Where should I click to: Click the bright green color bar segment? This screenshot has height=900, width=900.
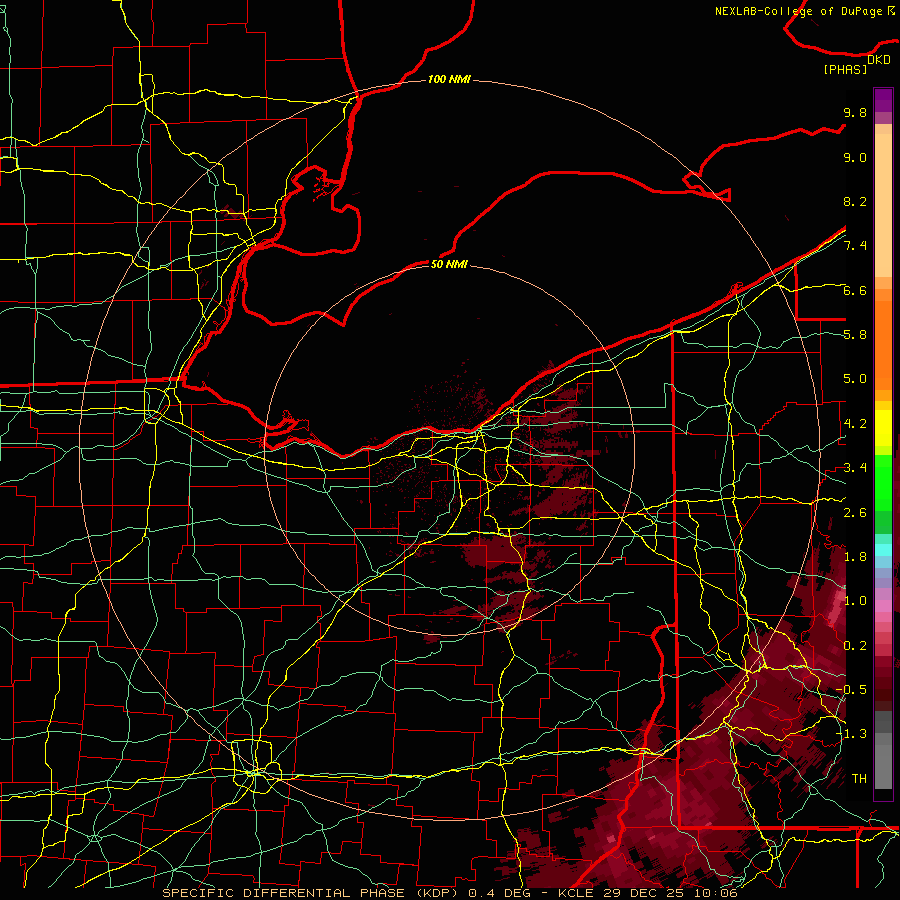(x=883, y=484)
